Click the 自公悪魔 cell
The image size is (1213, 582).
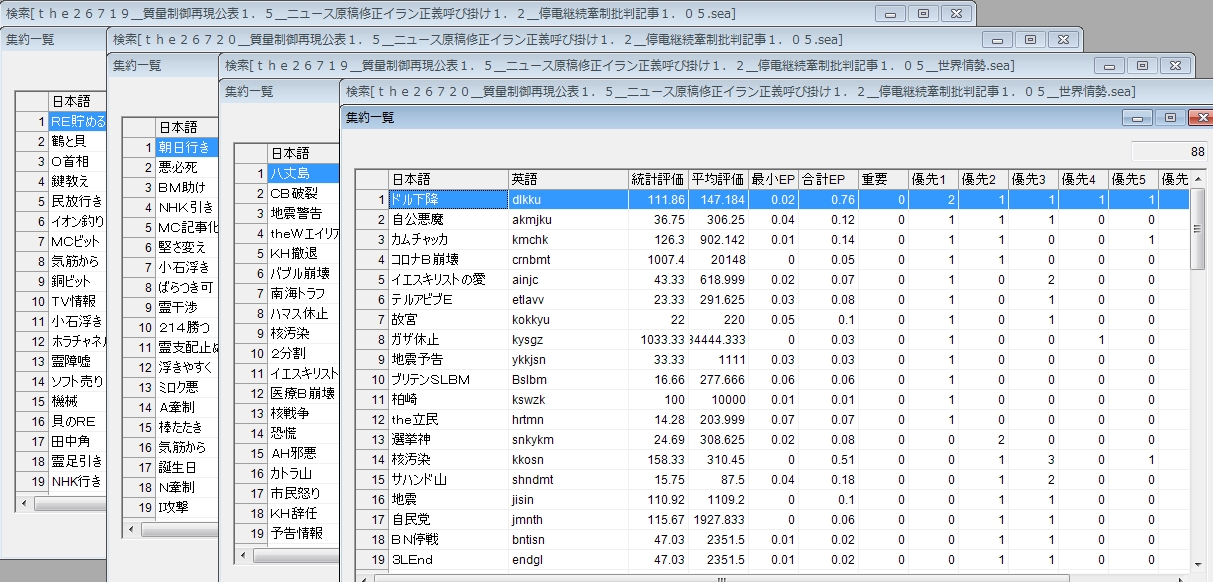(x=448, y=219)
